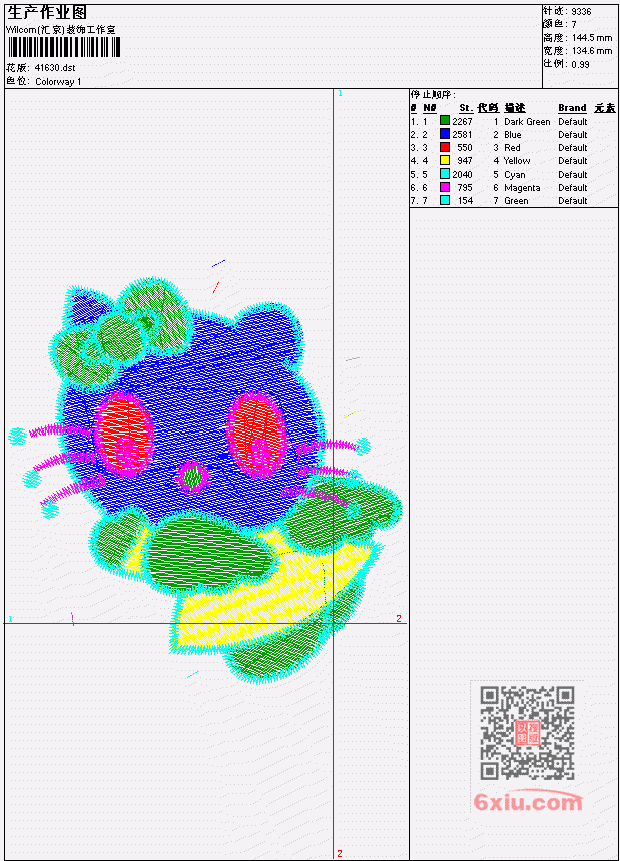
Task: Click the barcode under the Wilcom title
Action: (63, 47)
